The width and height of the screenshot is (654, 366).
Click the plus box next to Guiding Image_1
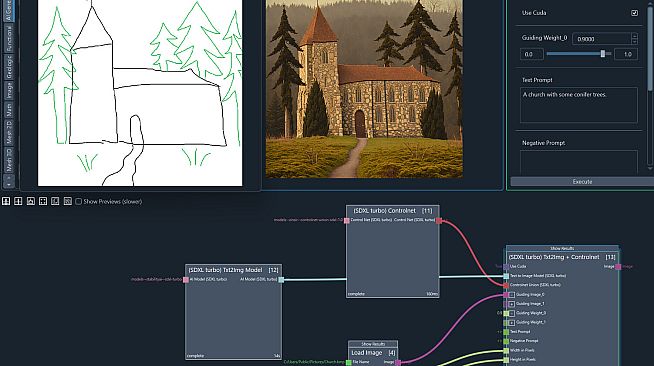pos(512,304)
